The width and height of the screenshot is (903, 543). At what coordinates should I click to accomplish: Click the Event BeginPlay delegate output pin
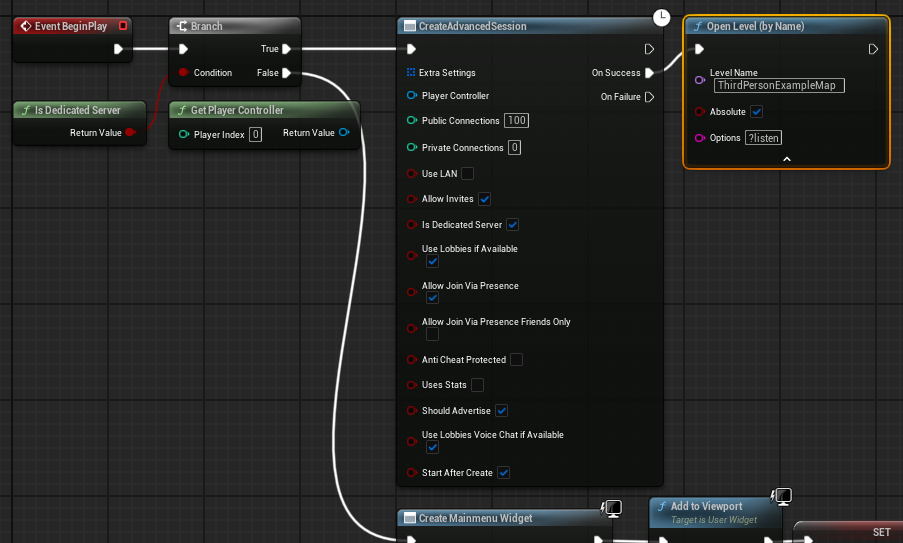[x=123, y=26]
